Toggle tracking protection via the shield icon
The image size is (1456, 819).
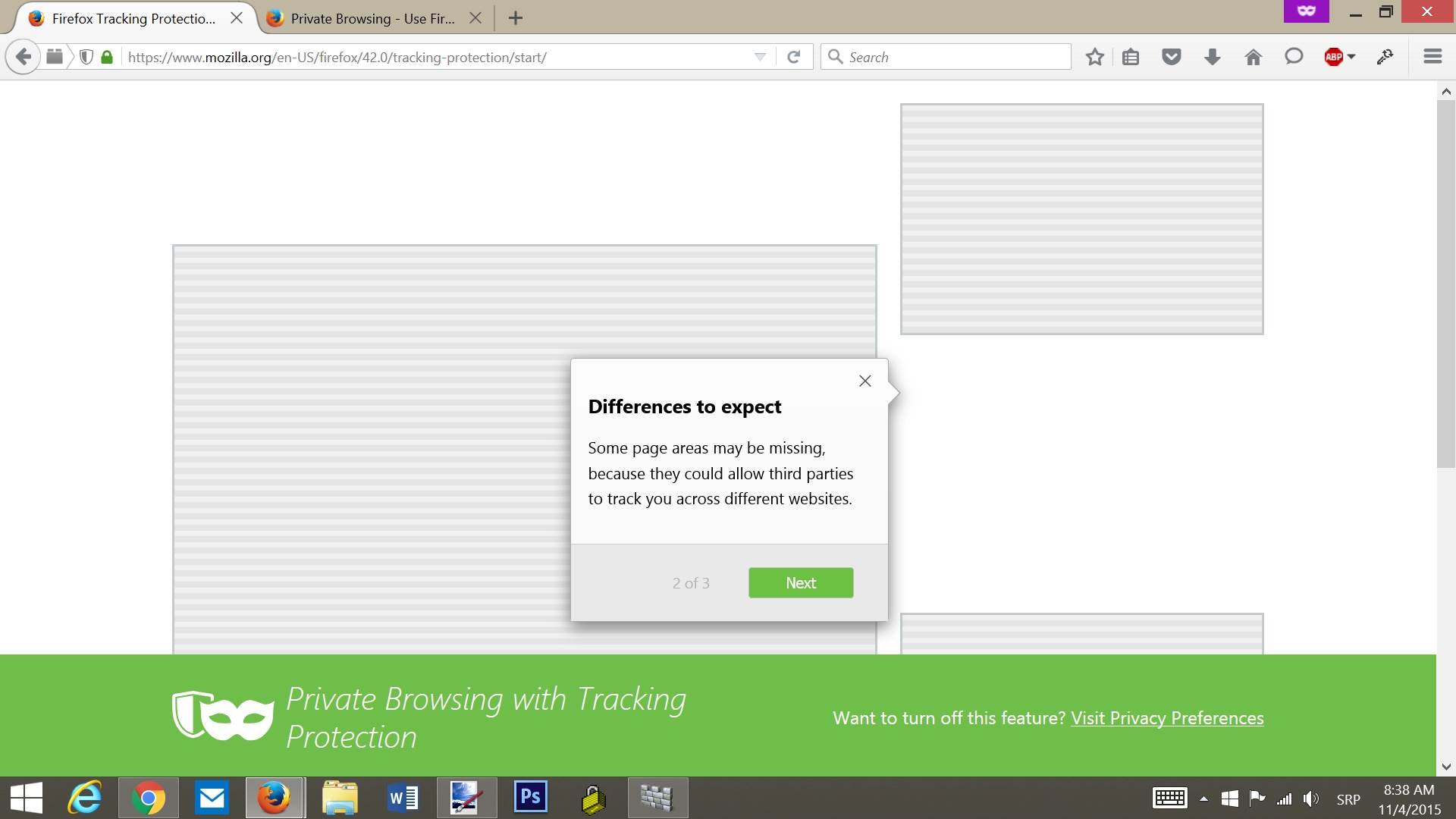coord(86,56)
